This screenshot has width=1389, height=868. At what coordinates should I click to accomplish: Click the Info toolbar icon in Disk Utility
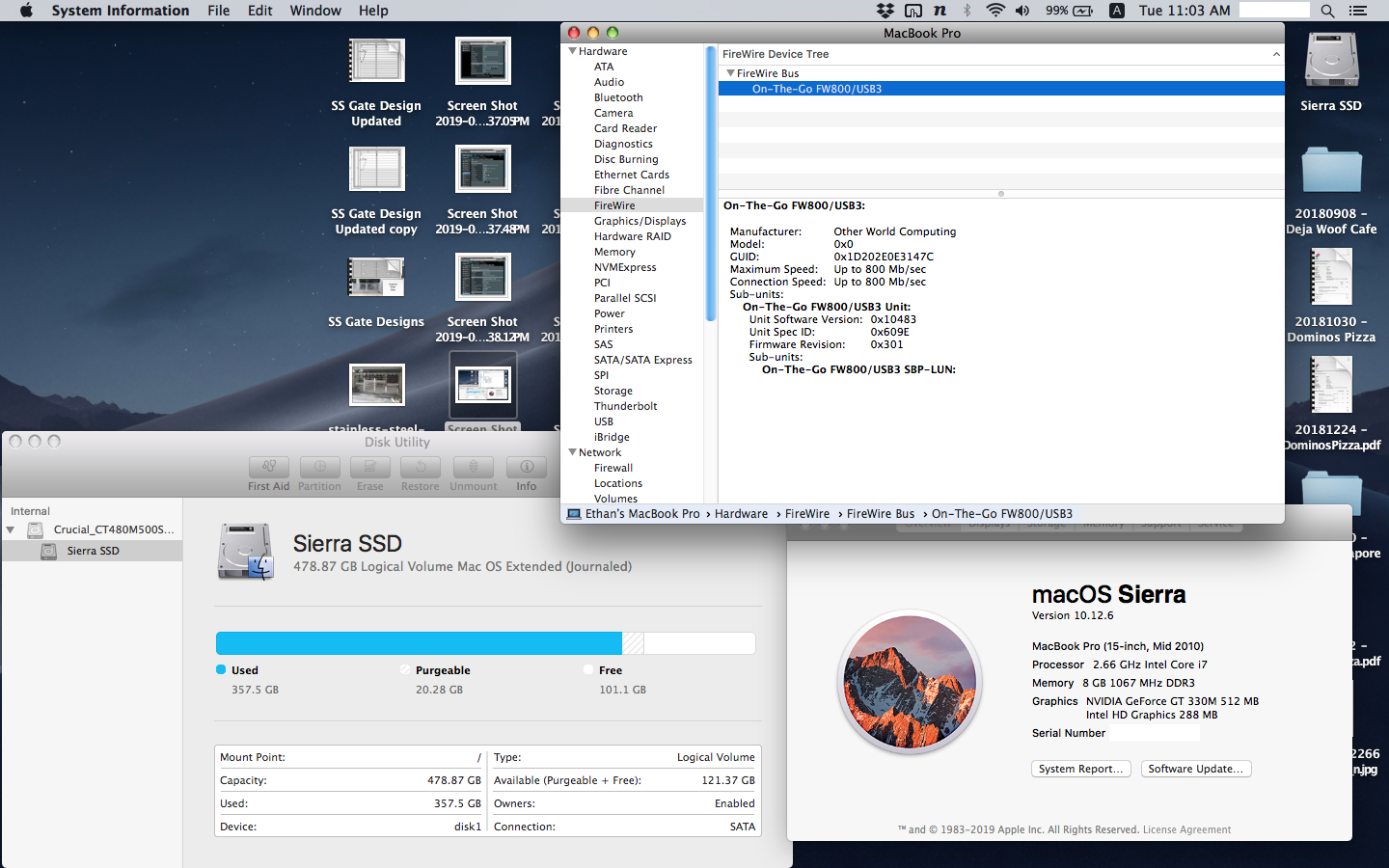pos(527,467)
